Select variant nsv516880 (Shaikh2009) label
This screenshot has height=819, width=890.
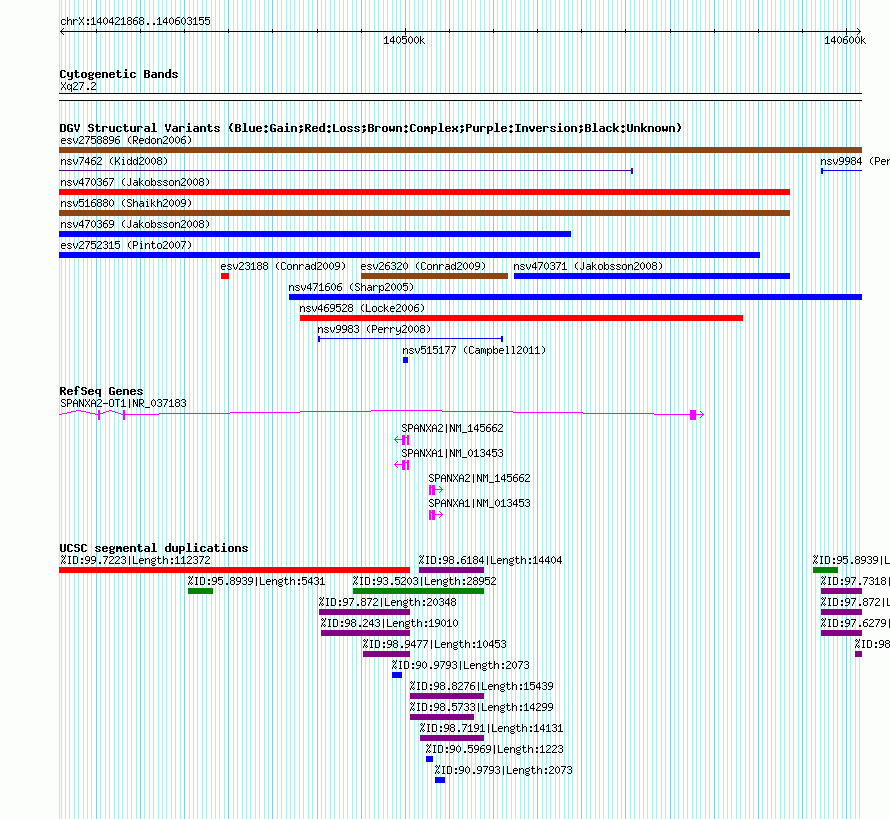(126, 203)
